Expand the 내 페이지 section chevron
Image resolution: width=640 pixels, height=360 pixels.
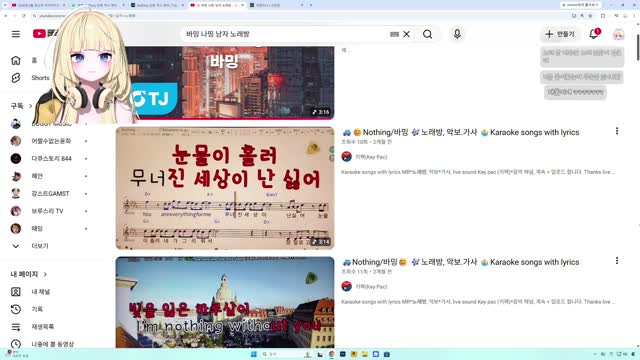coord(45,274)
